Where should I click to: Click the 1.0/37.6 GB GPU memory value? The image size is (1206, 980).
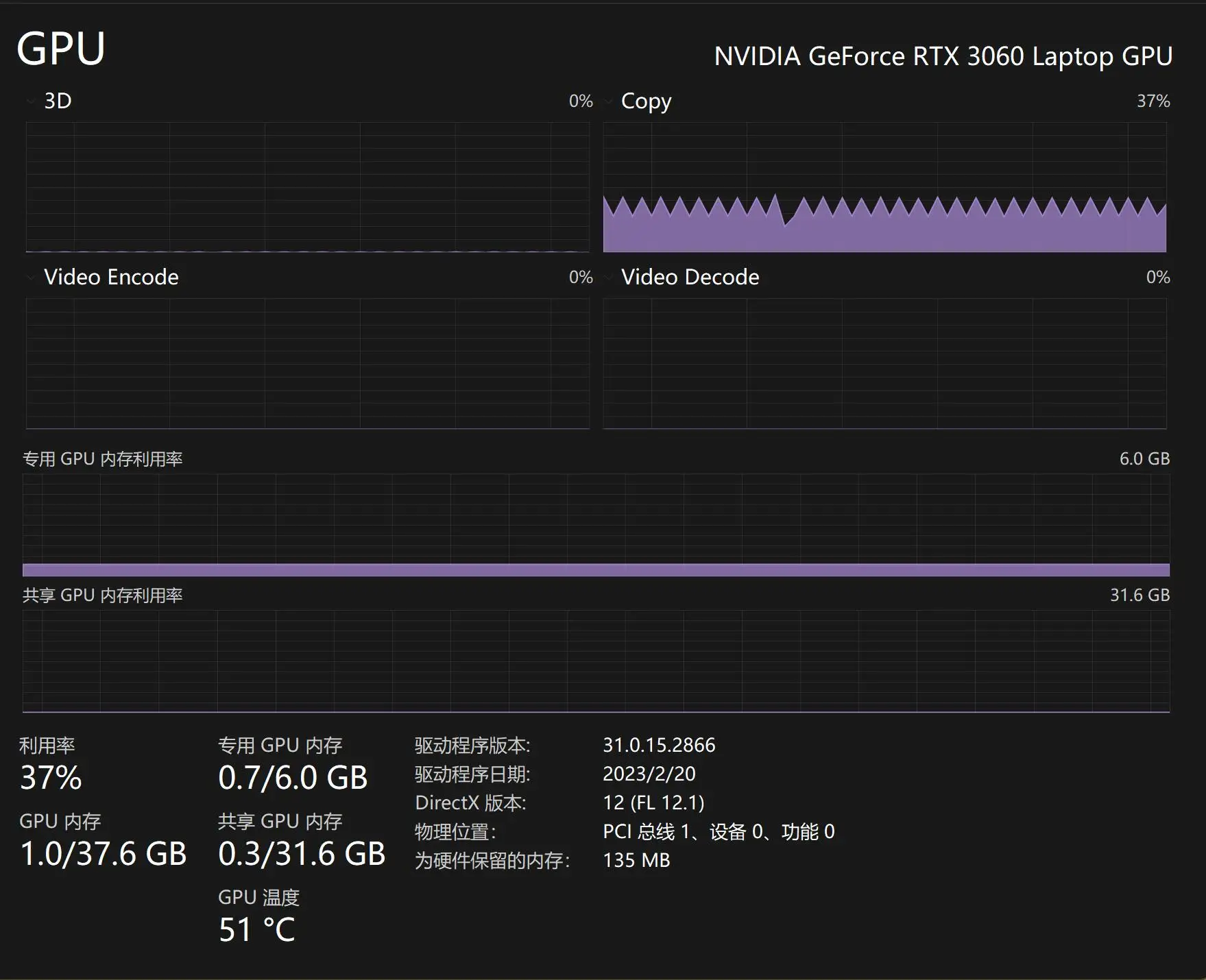point(103,854)
